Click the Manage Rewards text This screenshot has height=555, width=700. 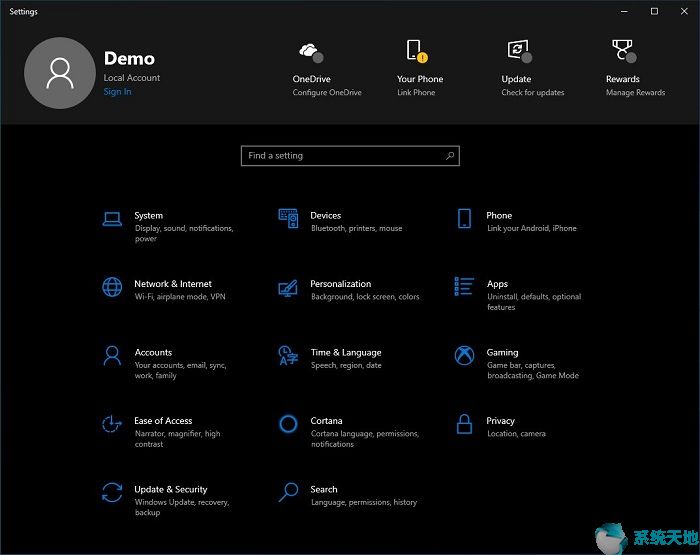tap(635, 92)
